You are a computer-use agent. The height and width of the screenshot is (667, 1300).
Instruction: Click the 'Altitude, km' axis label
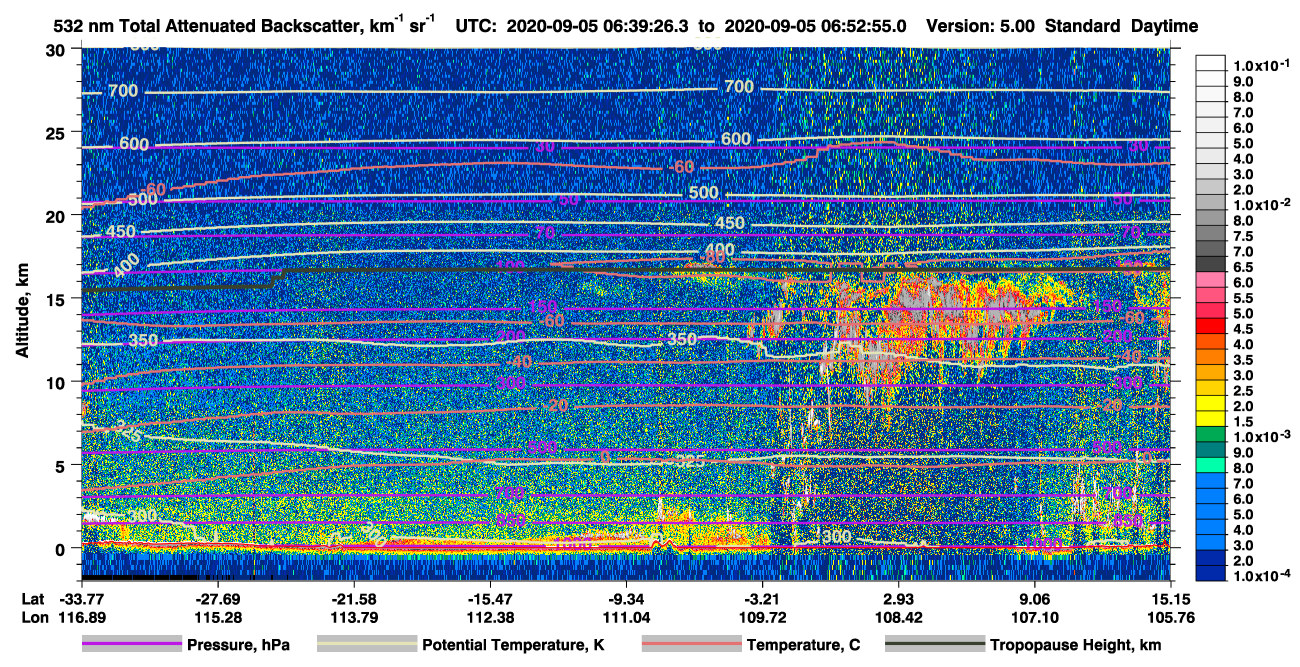tap(20, 311)
